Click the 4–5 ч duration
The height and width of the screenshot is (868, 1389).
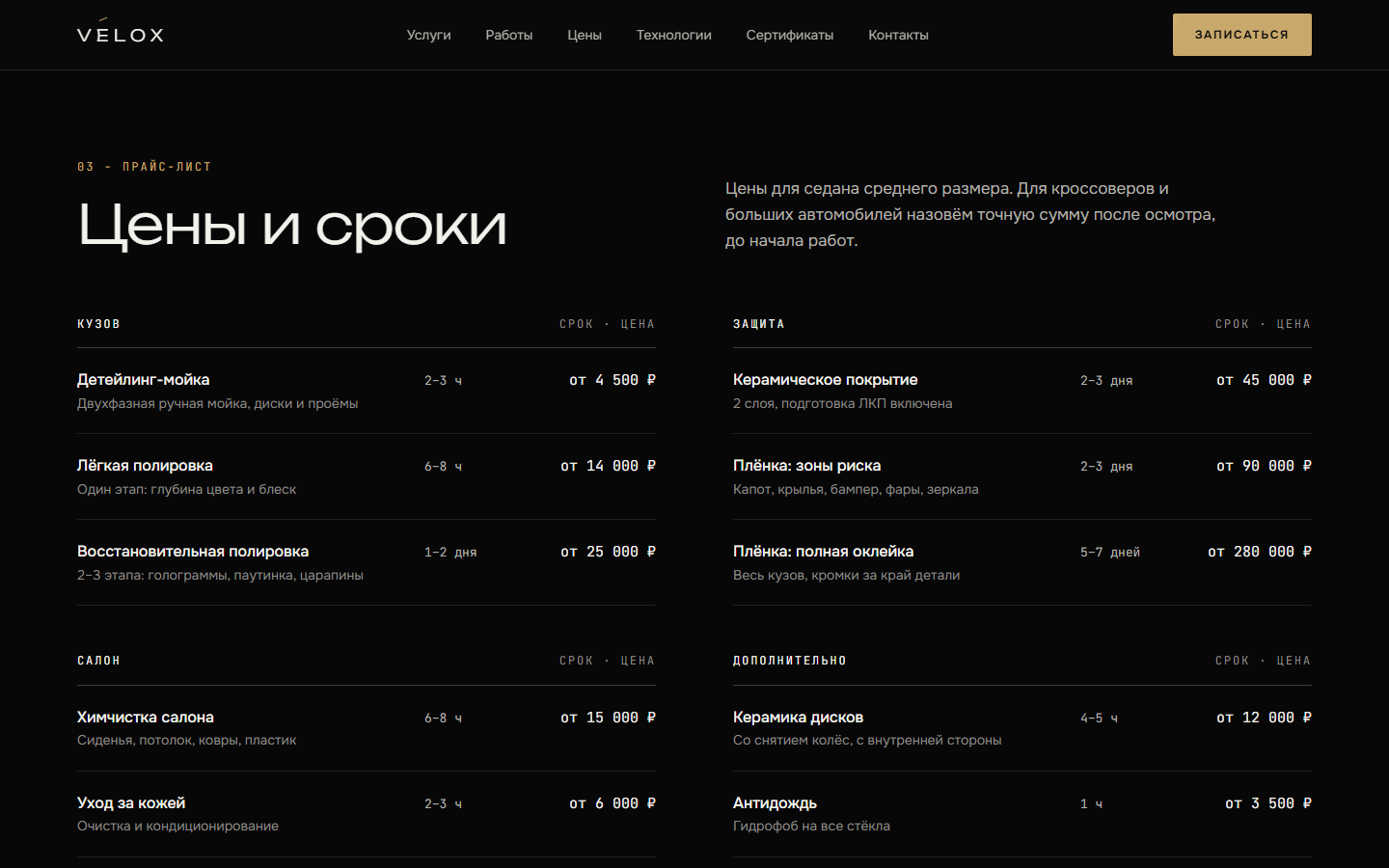(1100, 719)
